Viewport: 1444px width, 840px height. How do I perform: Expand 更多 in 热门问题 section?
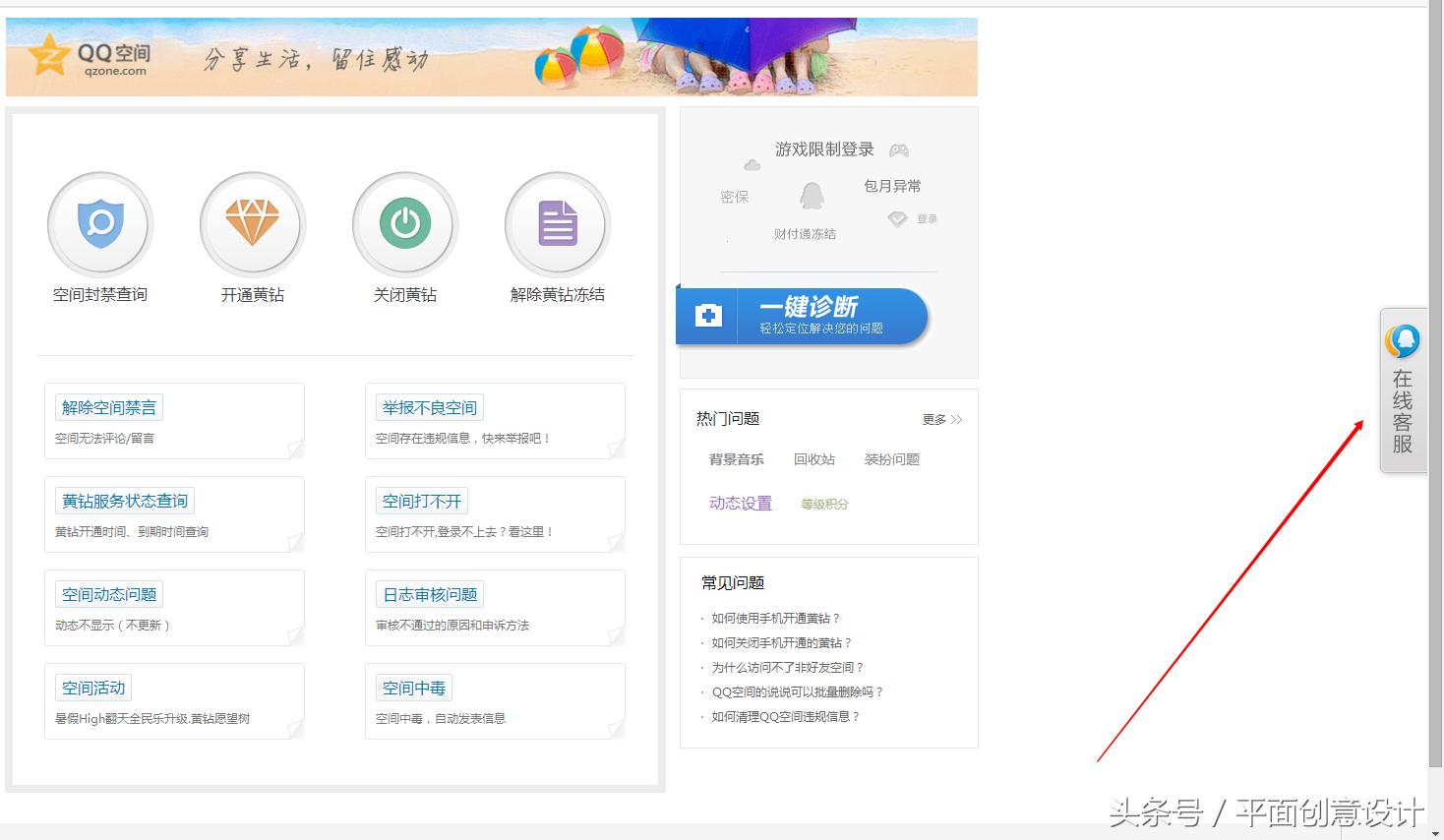tap(939, 418)
